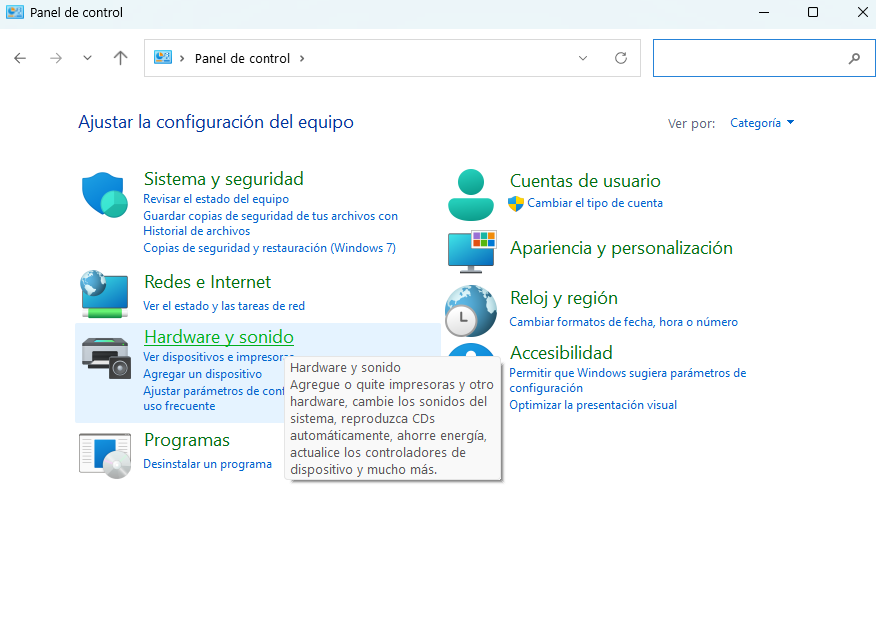Open the recent pages chevron beside forward arrow

pos(87,57)
